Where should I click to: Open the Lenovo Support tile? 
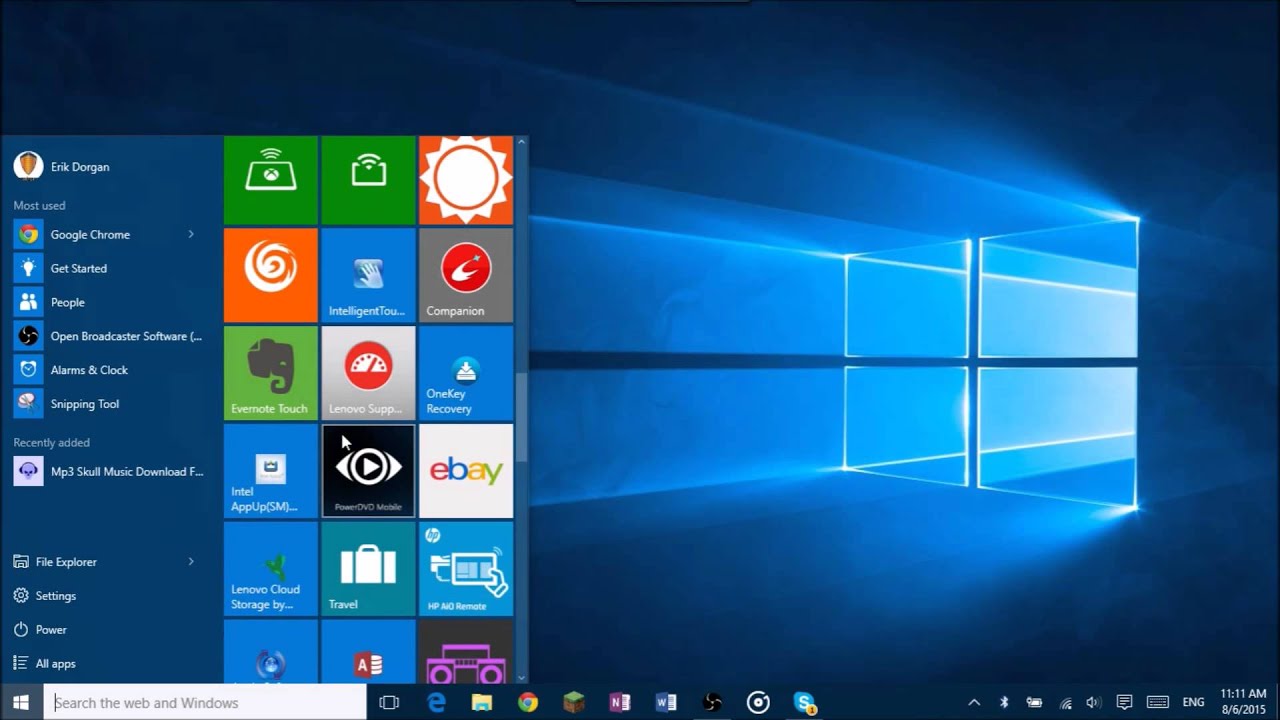(x=368, y=373)
